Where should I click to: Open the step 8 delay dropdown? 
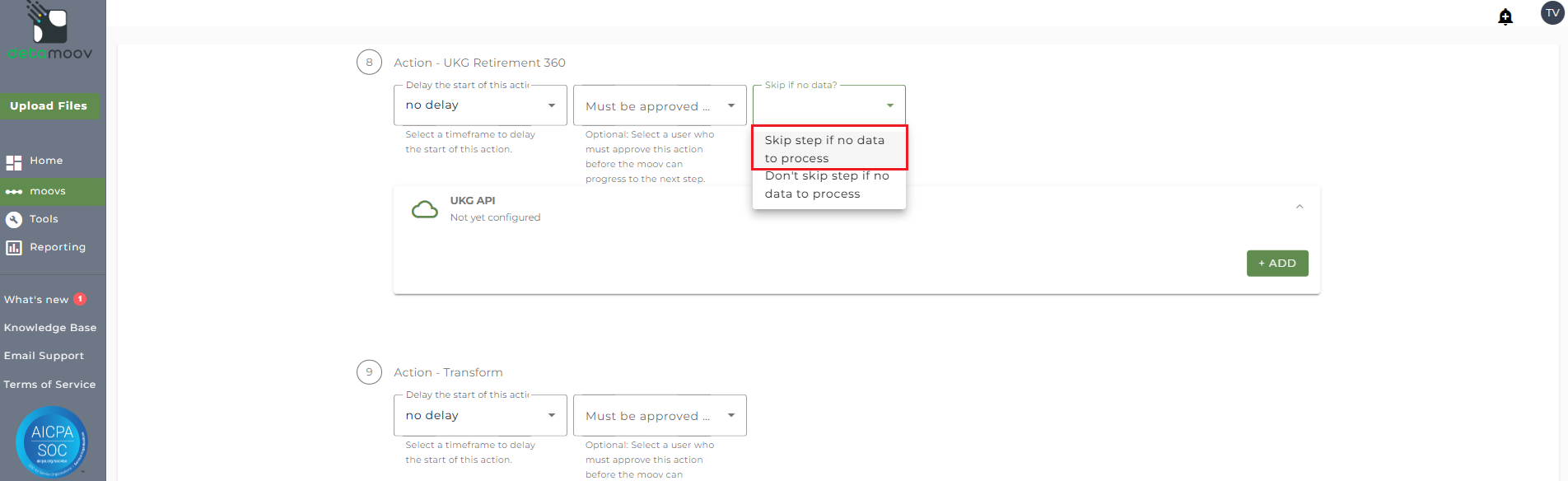pos(480,105)
